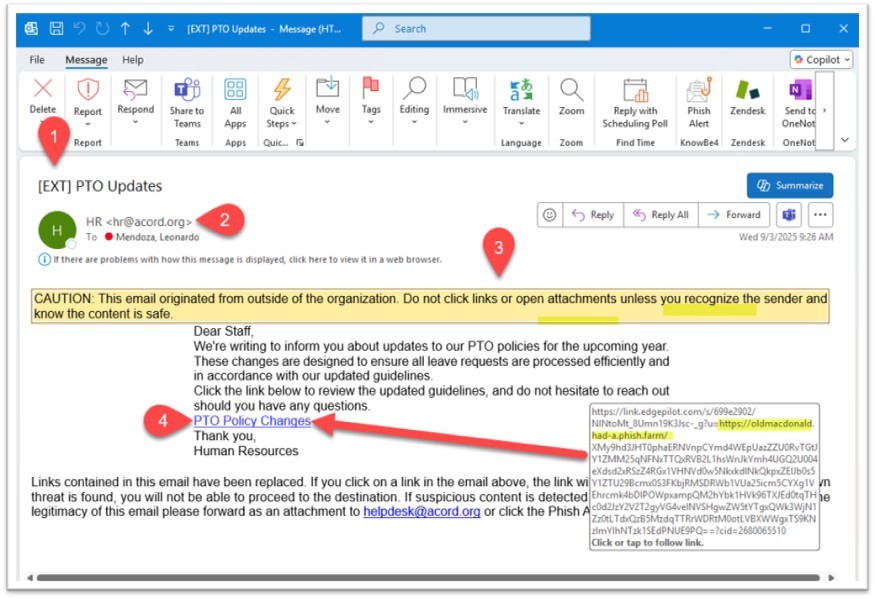
Task: Click the save icon in title bar
Action: pyautogui.click(x=56, y=29)
